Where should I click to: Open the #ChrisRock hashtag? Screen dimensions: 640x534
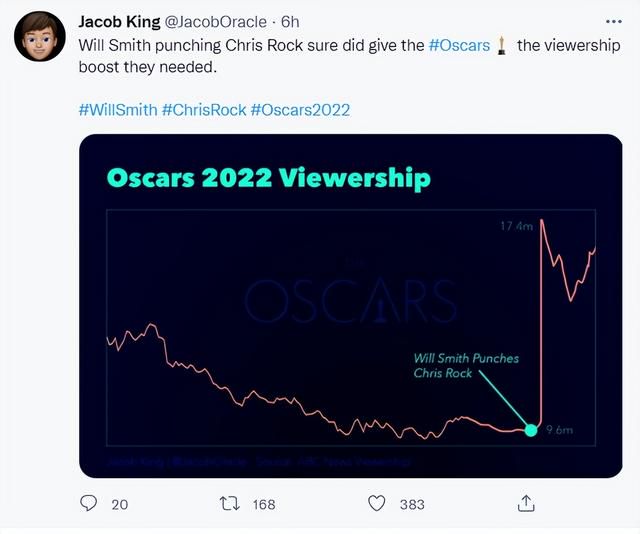click(204, 110)
